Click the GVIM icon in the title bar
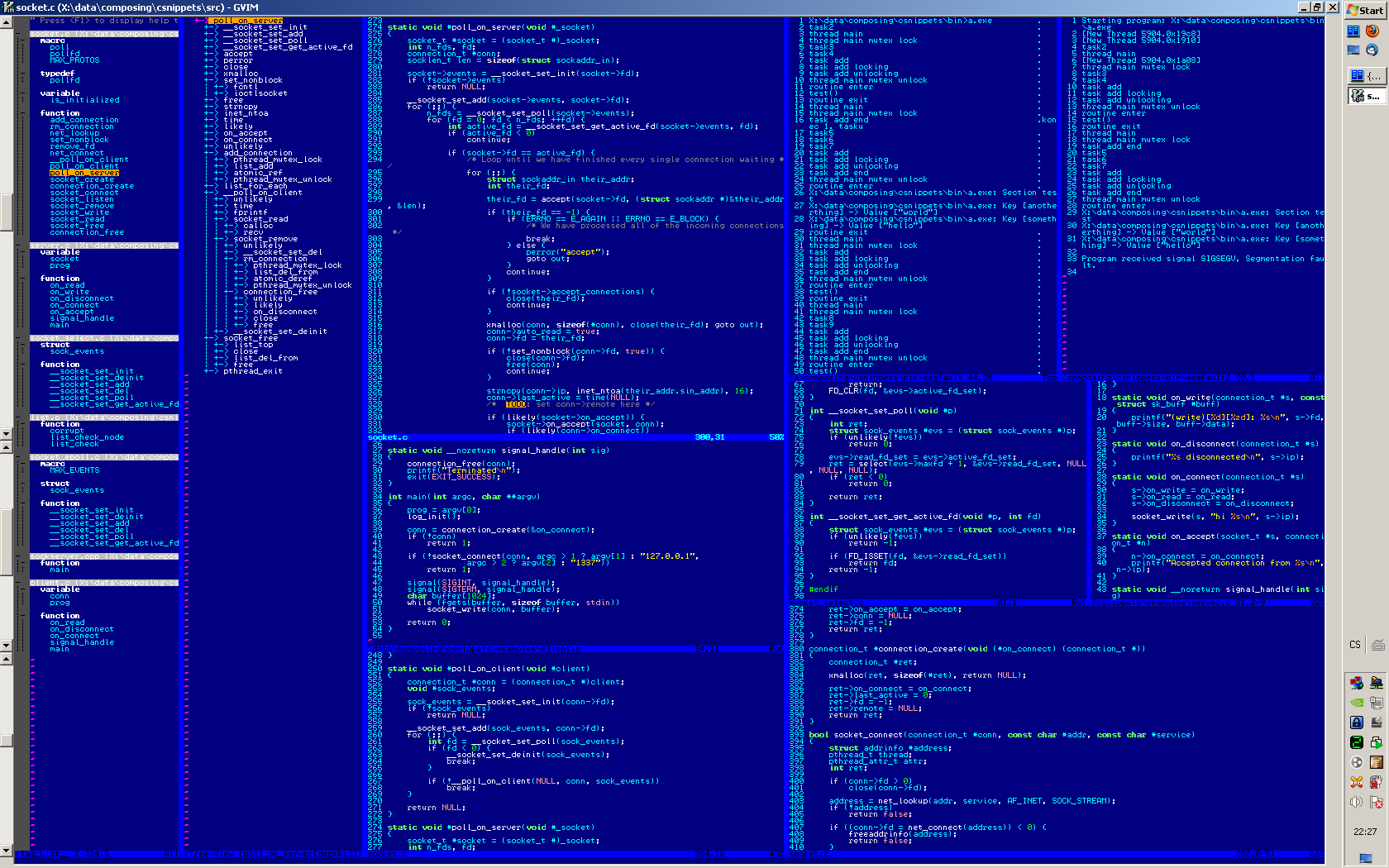The width and height of the screenshot is (1389, 868). [x=7, y=7]
